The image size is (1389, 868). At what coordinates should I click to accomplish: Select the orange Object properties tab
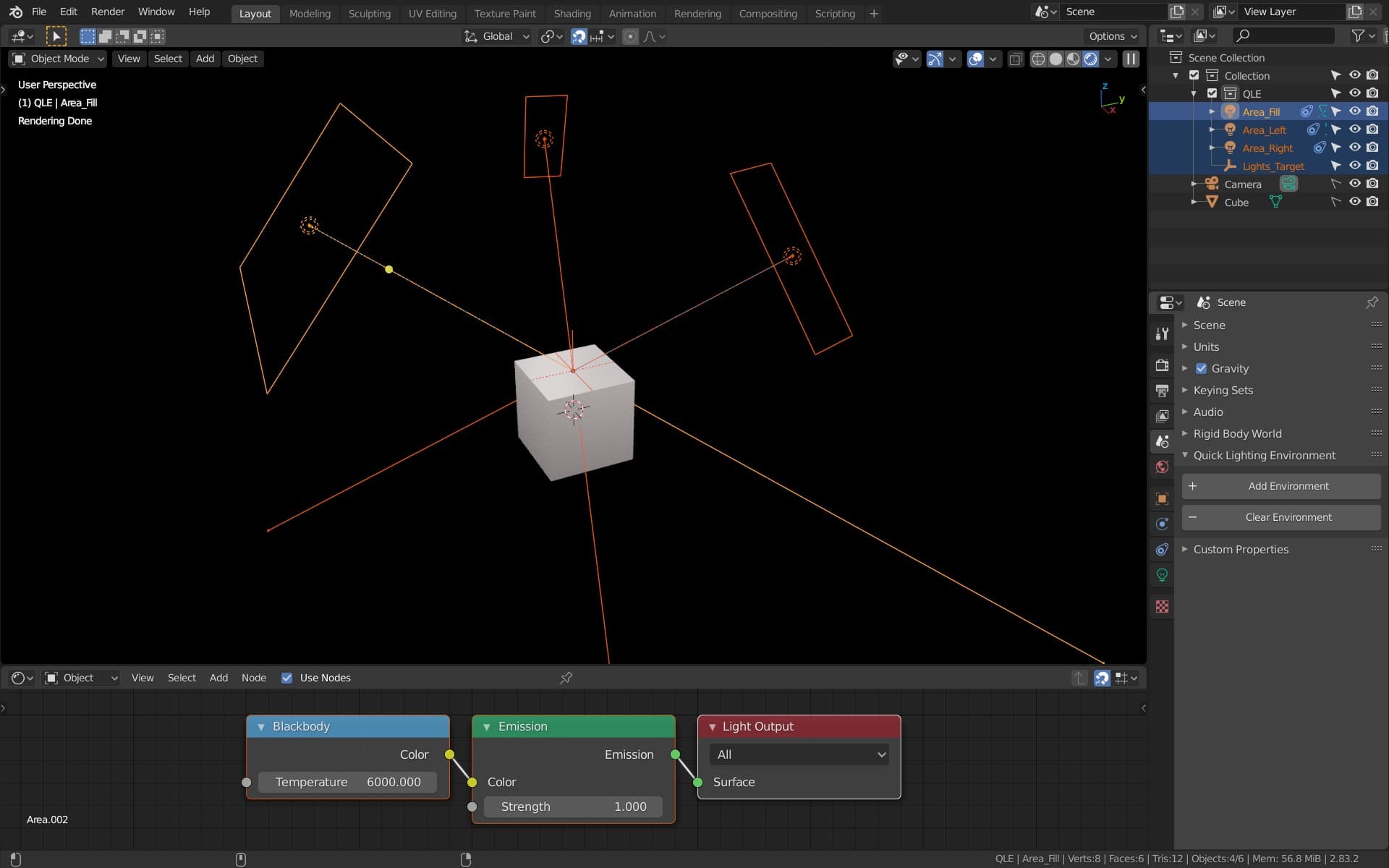[1163, 498]
